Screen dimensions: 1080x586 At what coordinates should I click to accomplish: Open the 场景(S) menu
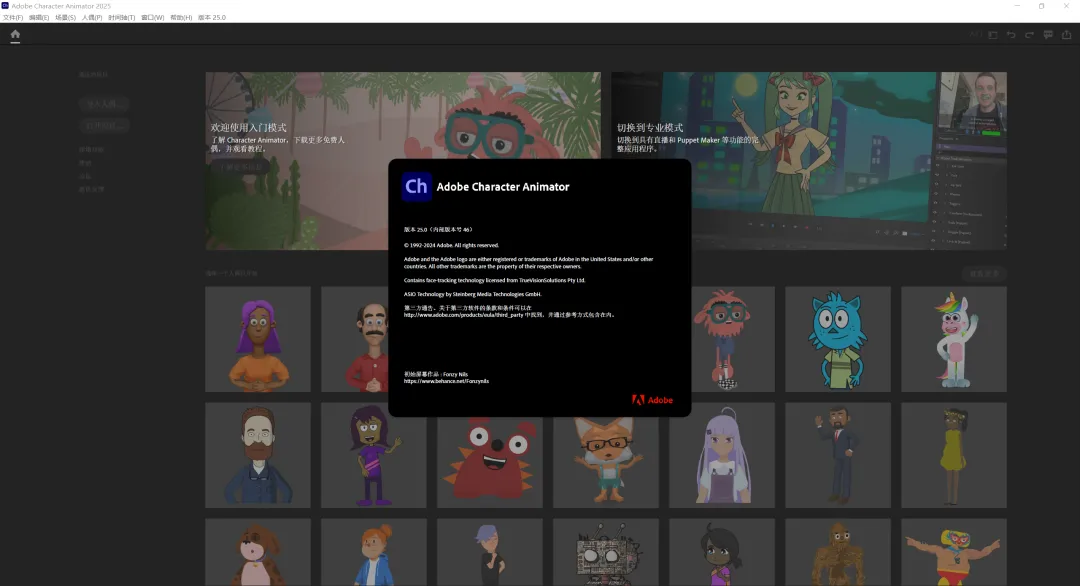point(65,18)
